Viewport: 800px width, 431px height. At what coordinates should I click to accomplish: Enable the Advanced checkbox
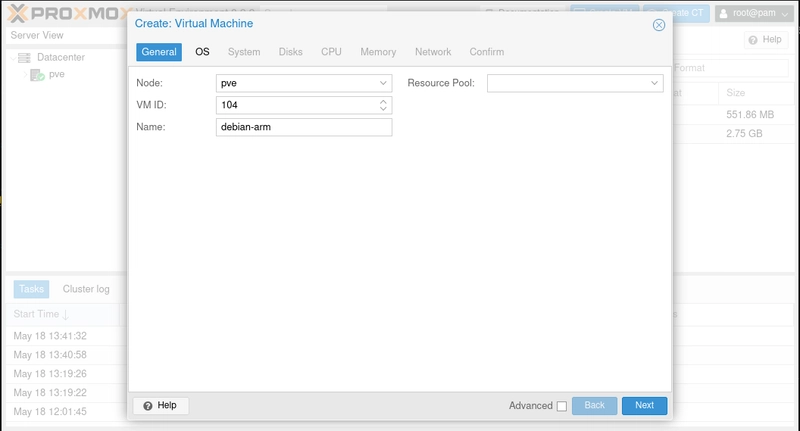(561, 406)
